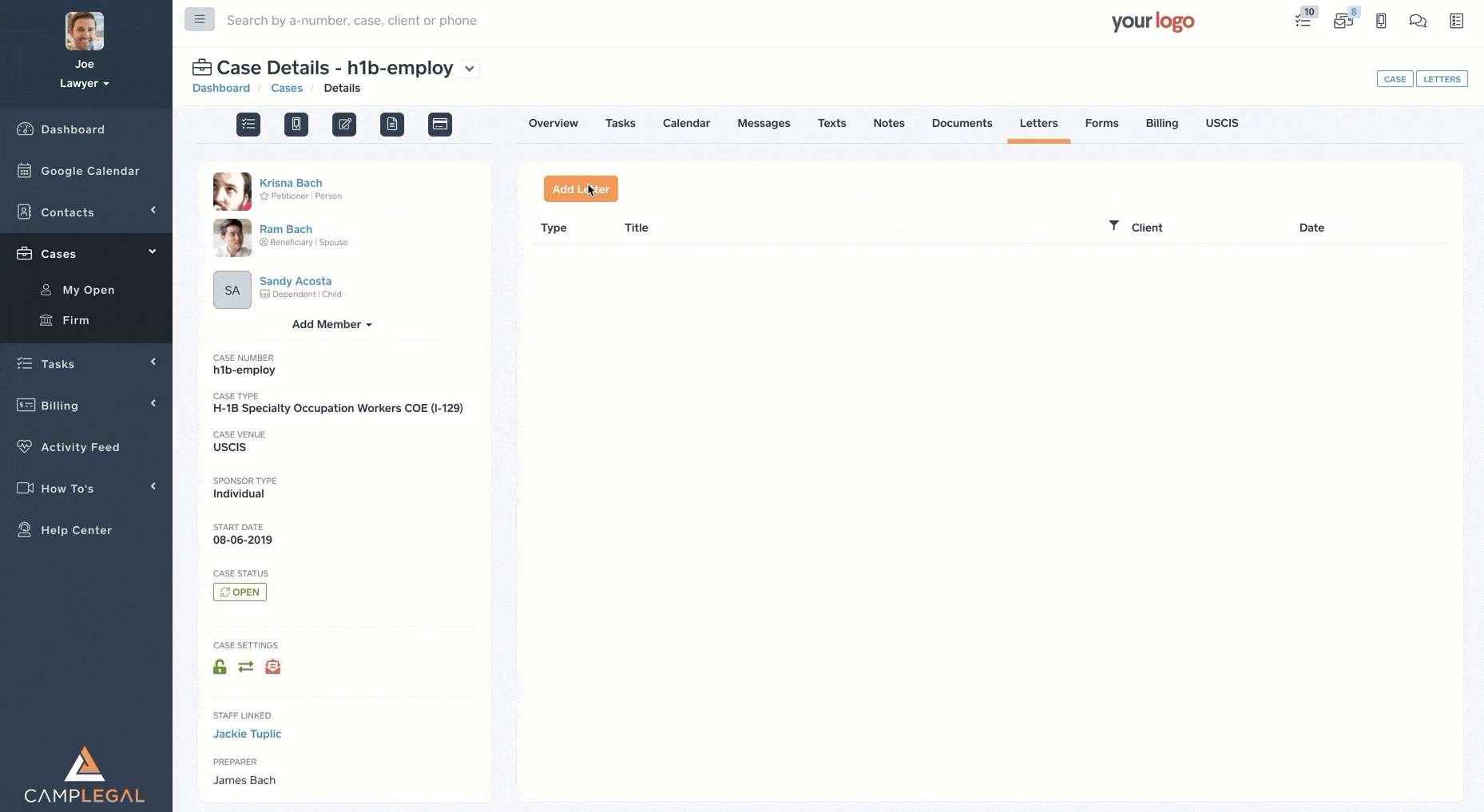
Task: Open Jackie Tuplic staff link
Action: click(x=247, y=734)
